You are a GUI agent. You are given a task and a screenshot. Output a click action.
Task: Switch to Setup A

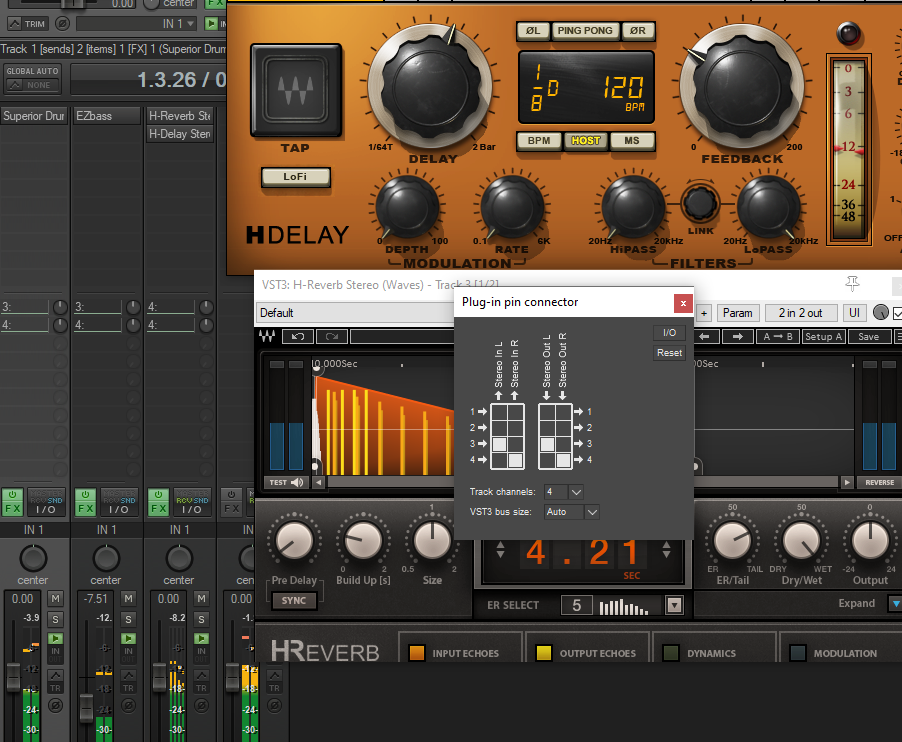pos(823,336)
